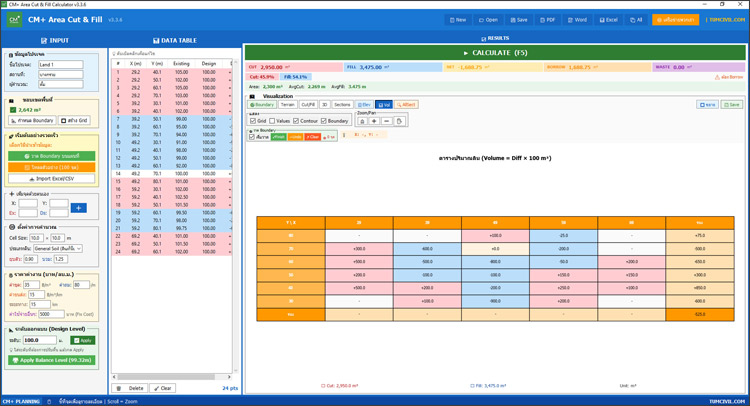The height and width of the screenshot is (406, 750).
Task: Click the Cell Size first input field
Action: click(x=36, y=238)
